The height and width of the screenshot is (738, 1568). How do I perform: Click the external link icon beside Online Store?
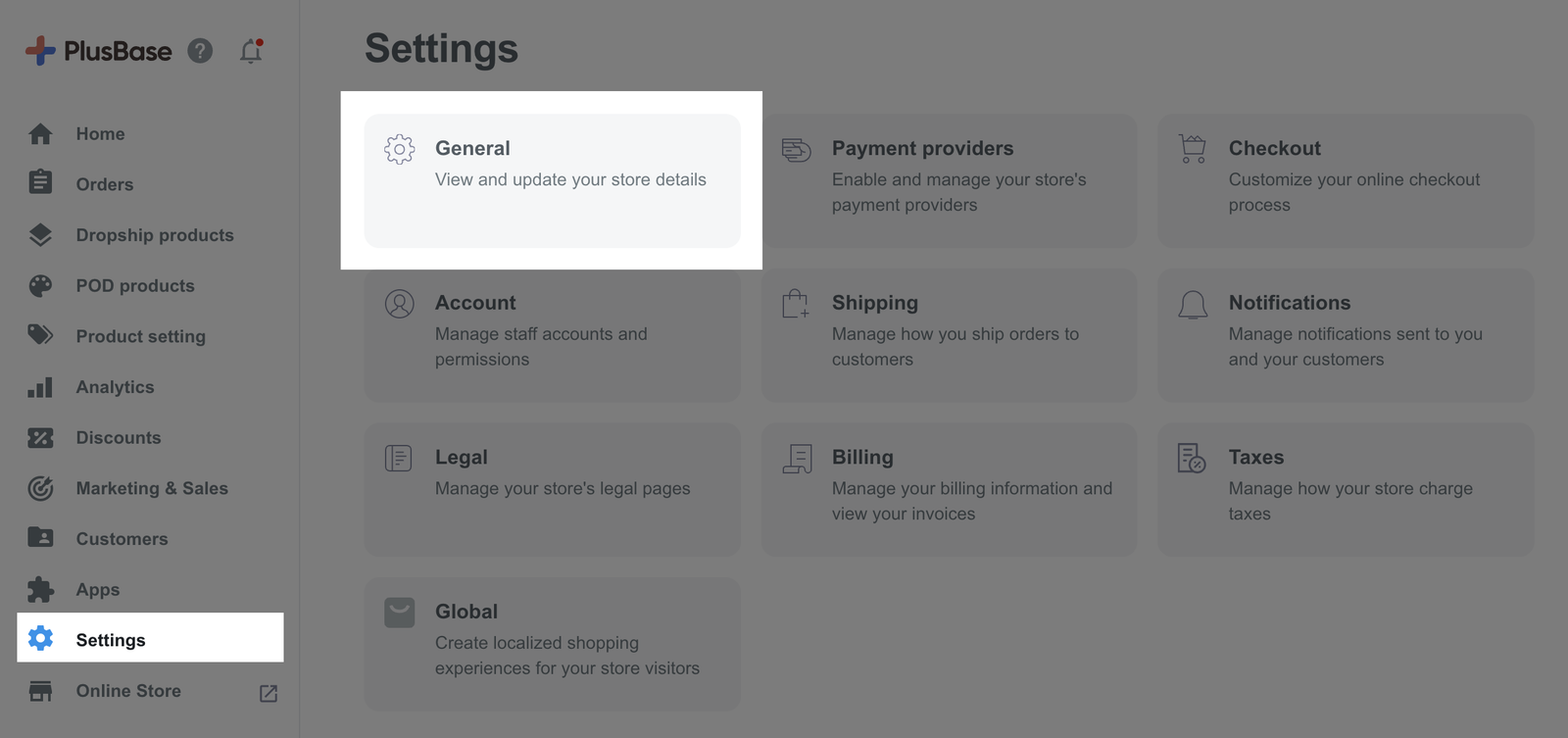(269, 693)
